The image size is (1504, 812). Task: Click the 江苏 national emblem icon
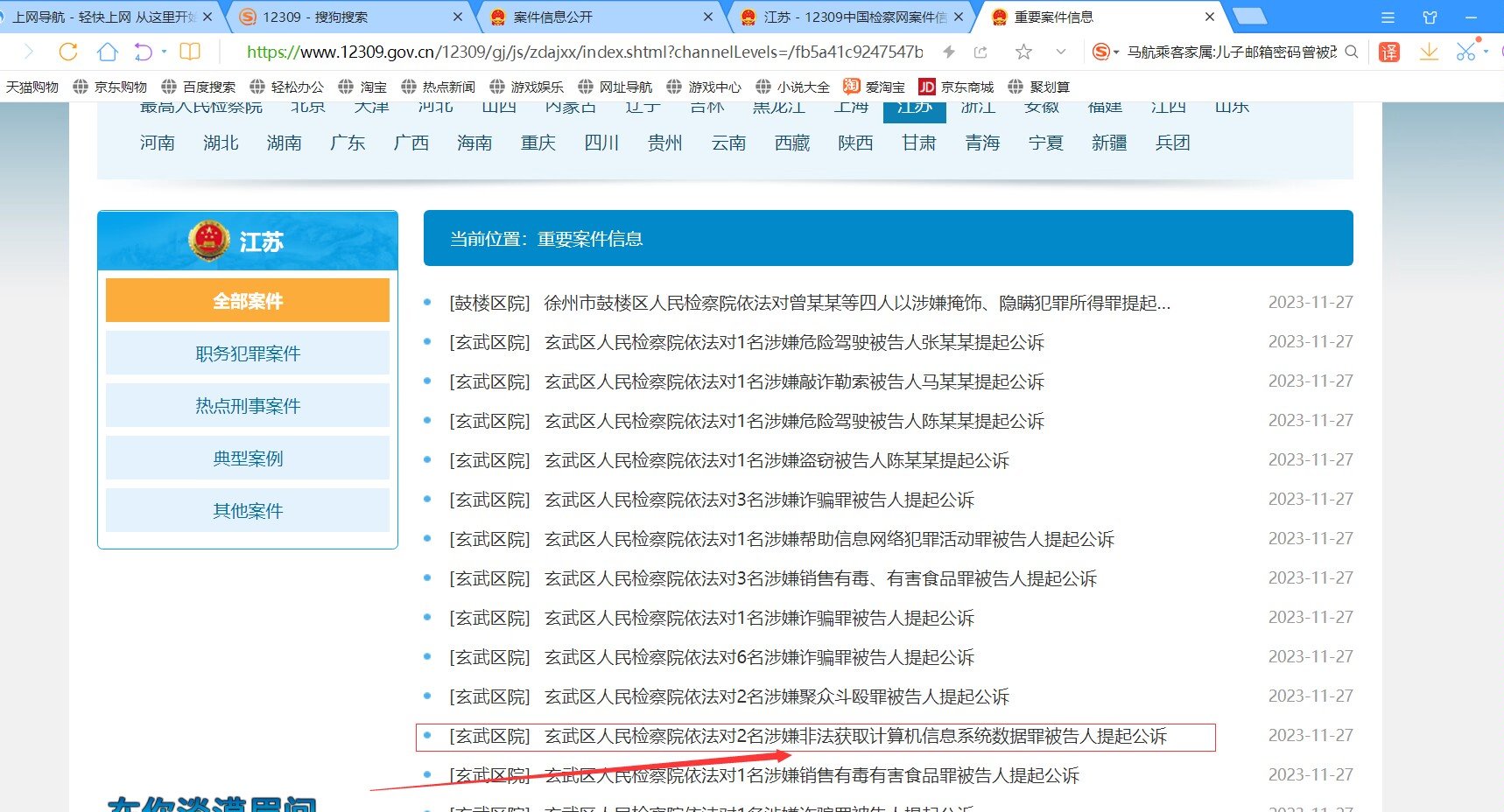point(209,241)
